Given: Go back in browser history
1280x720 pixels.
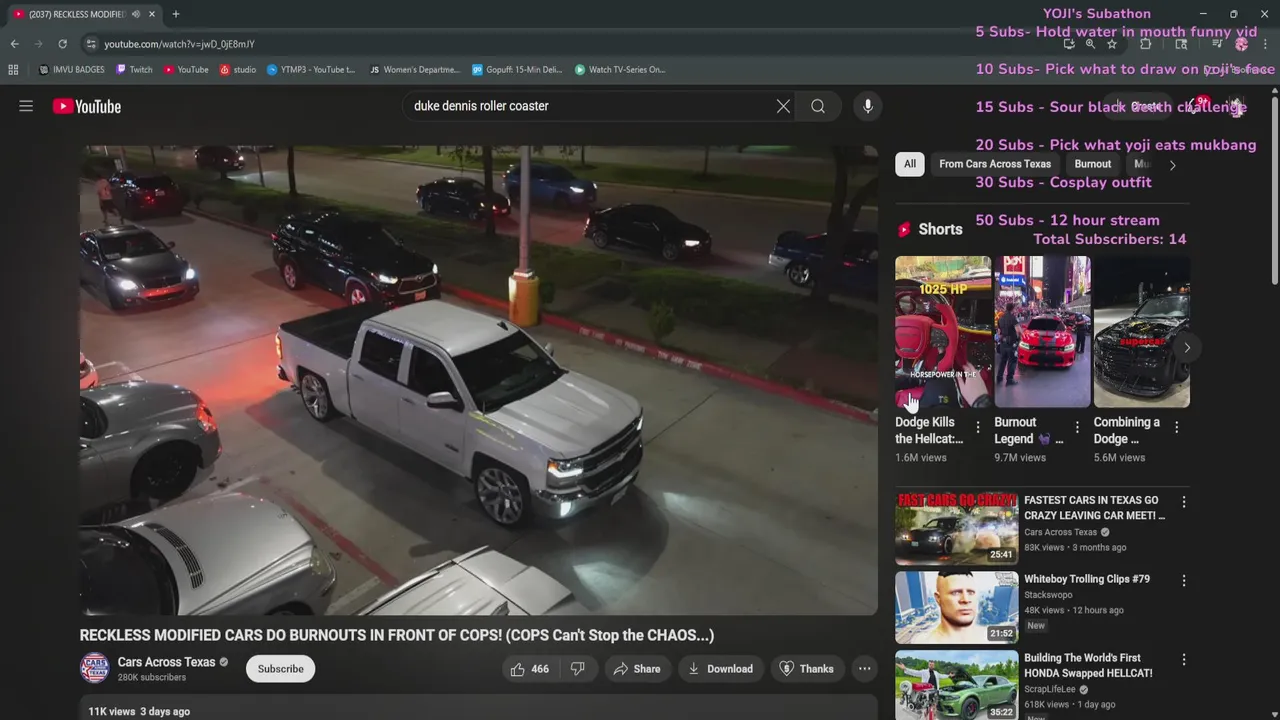Looking at the screenshot, I should point(14,44).
